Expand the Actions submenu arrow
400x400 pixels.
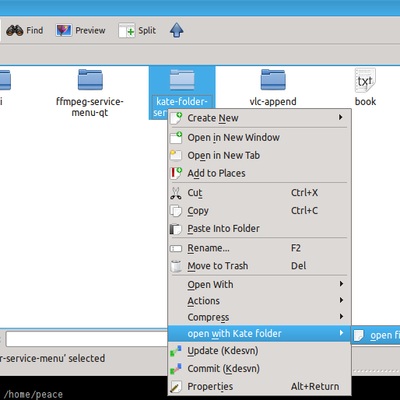click(x=341, y=300)
